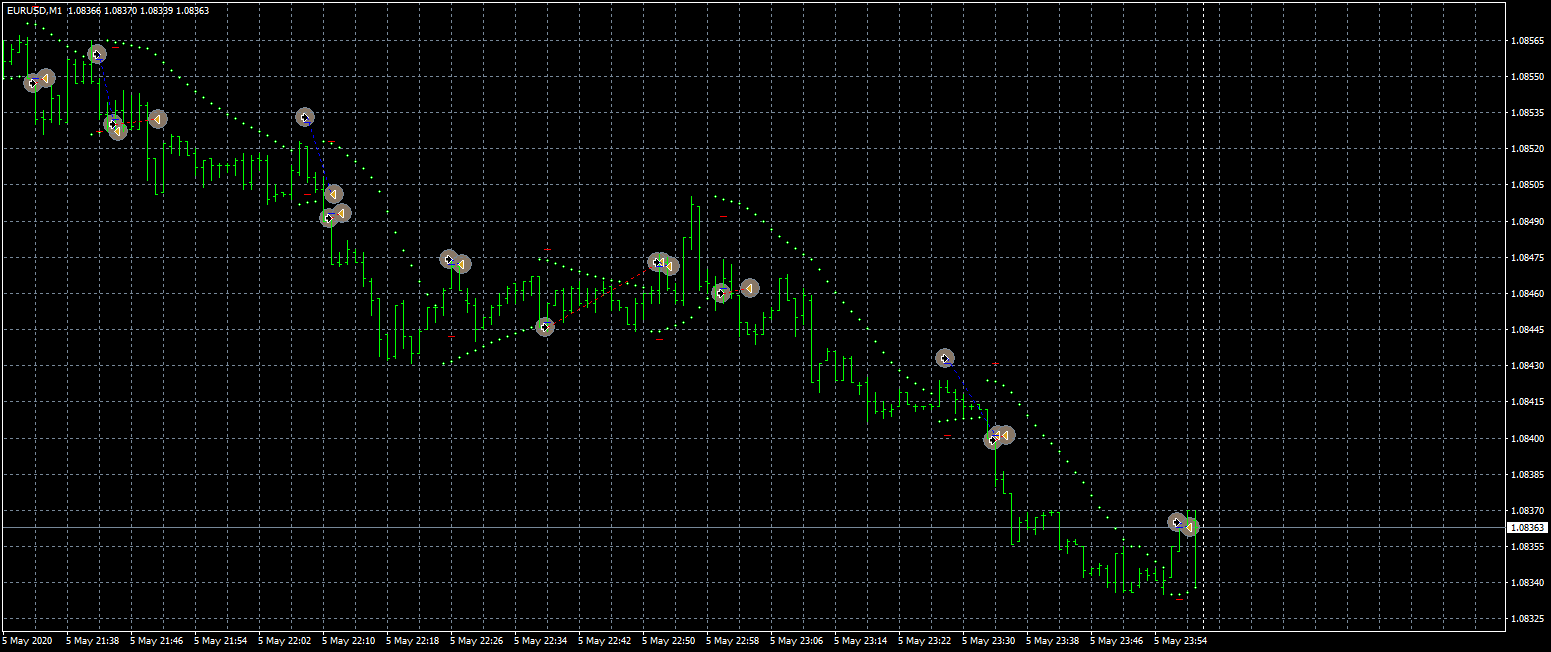
Task: Click the 1.08505 price axis label
Action: [x=1528, y=185]
